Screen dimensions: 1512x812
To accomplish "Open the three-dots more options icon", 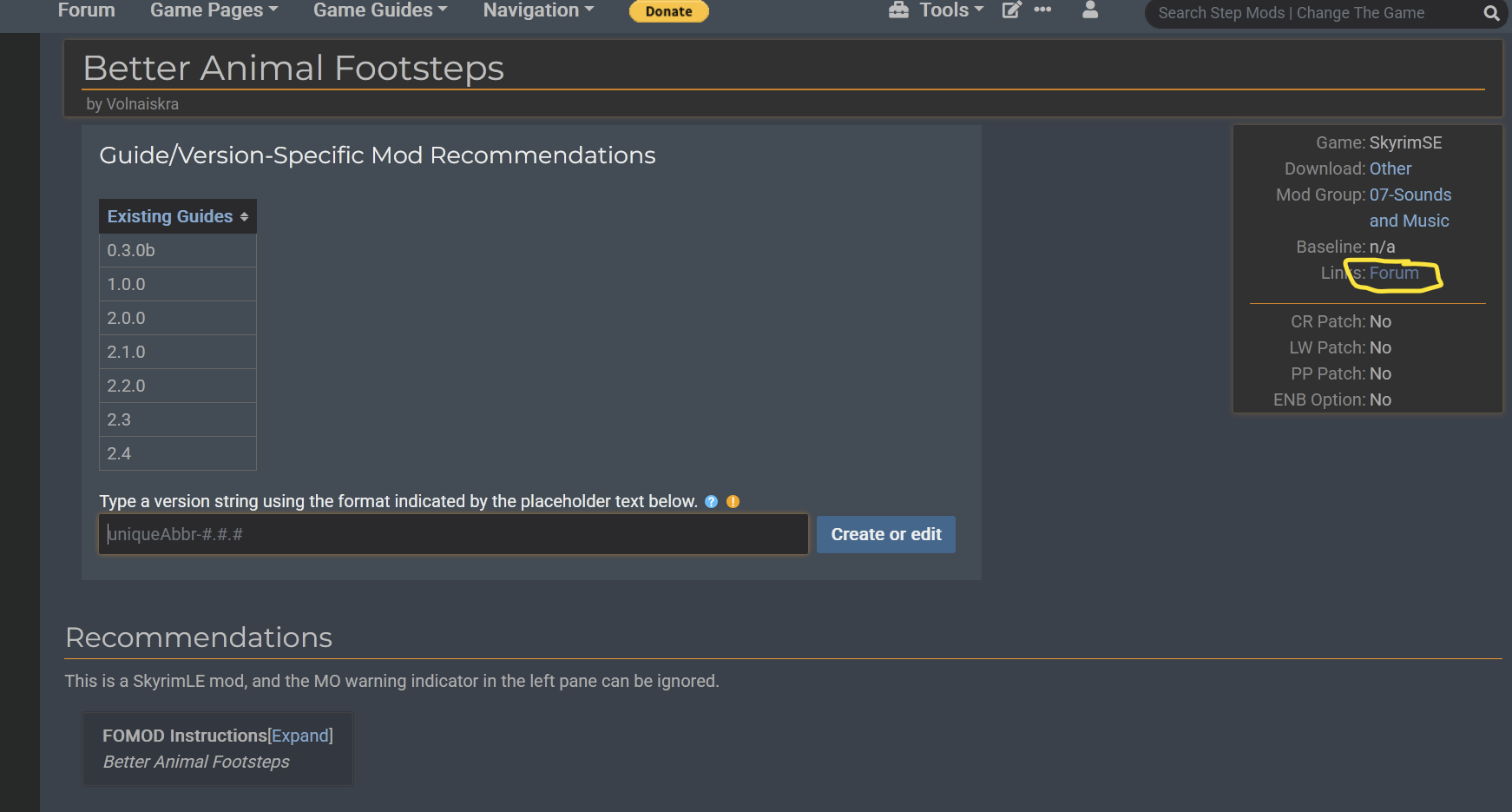I will [1042, 10].
